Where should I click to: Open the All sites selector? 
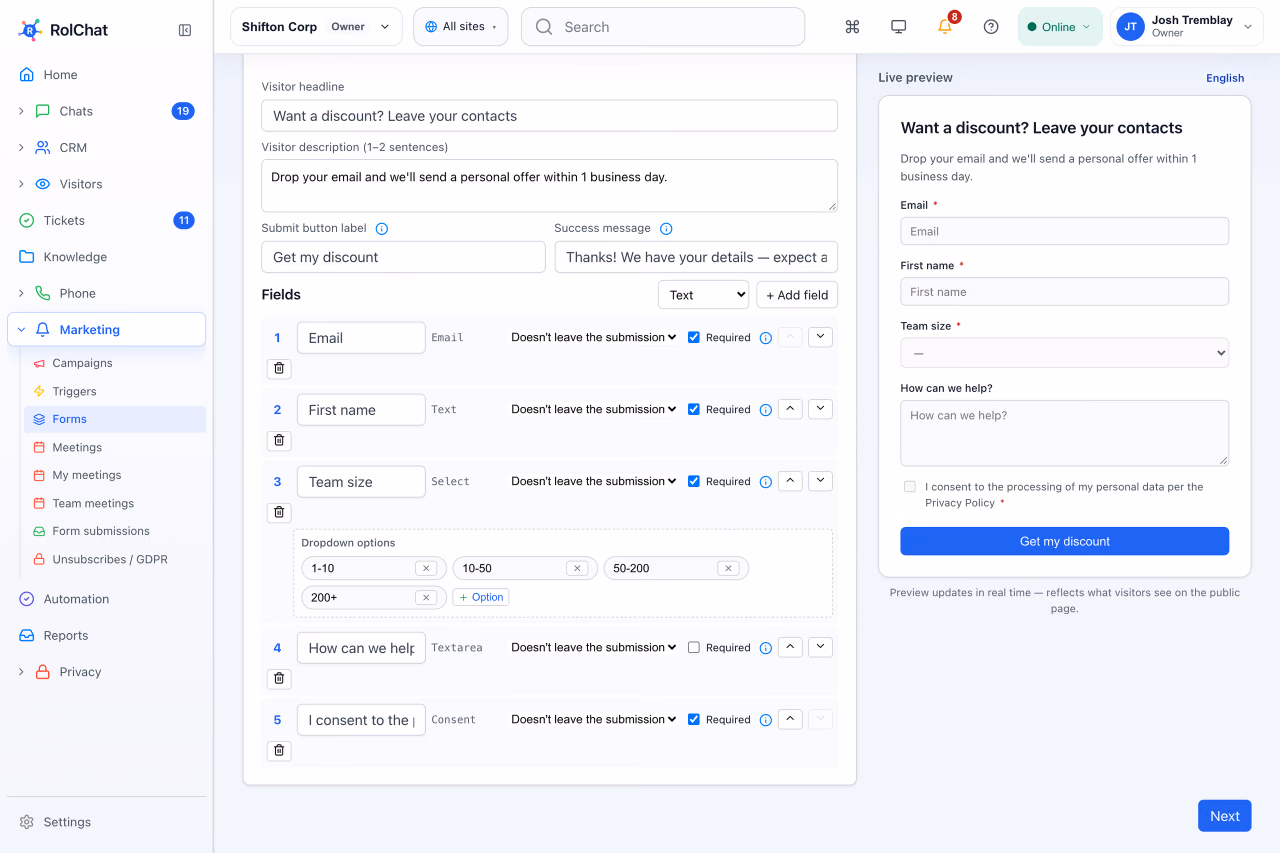460,27
